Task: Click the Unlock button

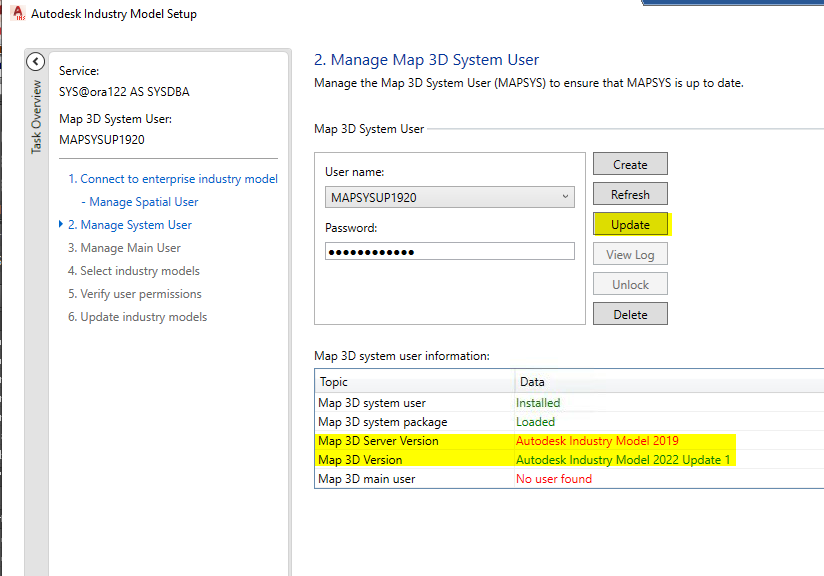Action: tap(630, 284)
